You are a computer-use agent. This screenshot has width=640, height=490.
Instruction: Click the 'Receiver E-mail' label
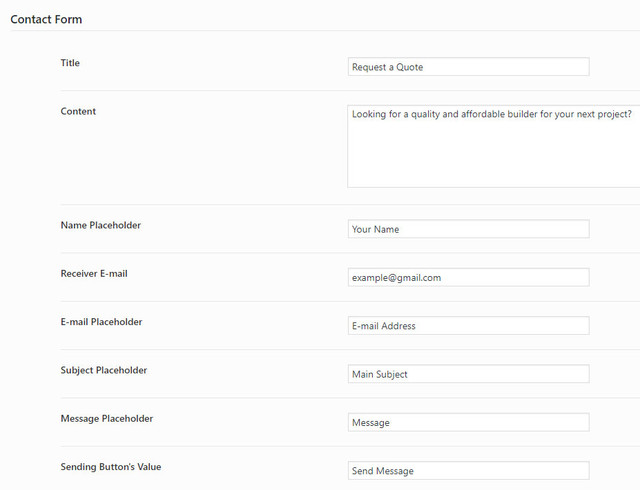[x=94, y=273]
